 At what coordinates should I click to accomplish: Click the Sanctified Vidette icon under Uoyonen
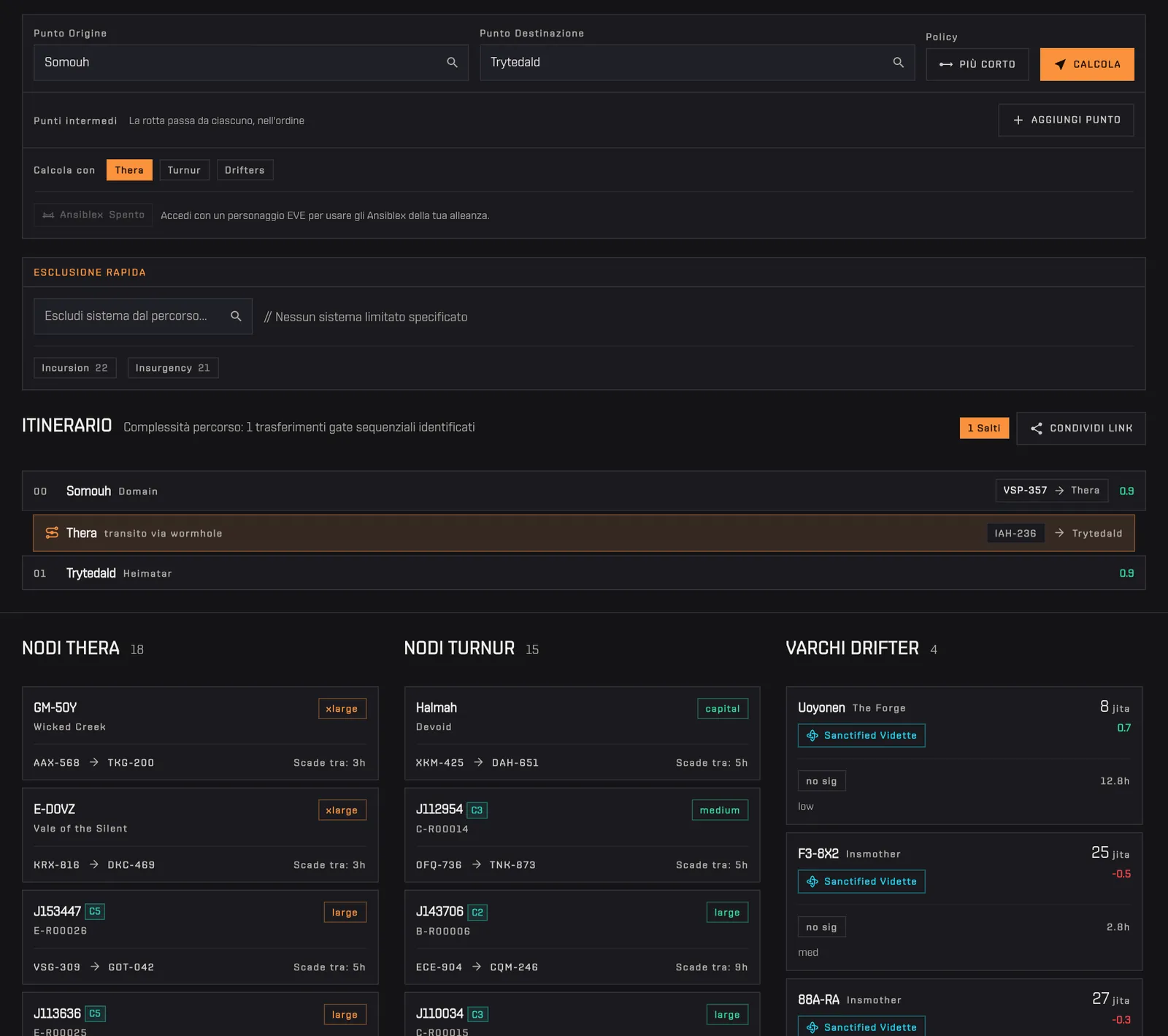(812, 735)
